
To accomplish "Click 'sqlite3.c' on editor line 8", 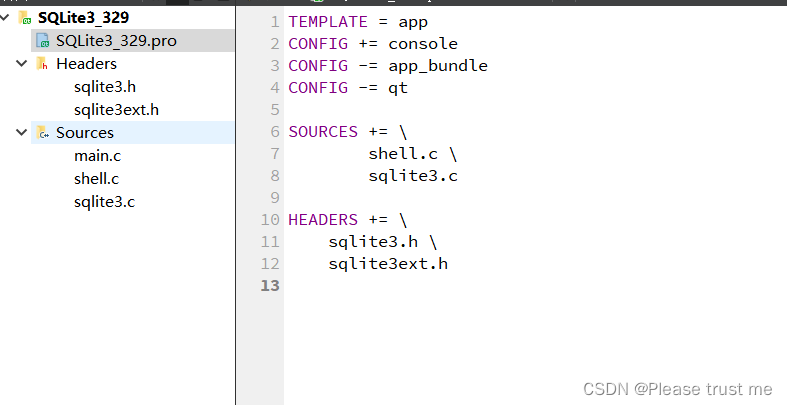I will [413, 176].
